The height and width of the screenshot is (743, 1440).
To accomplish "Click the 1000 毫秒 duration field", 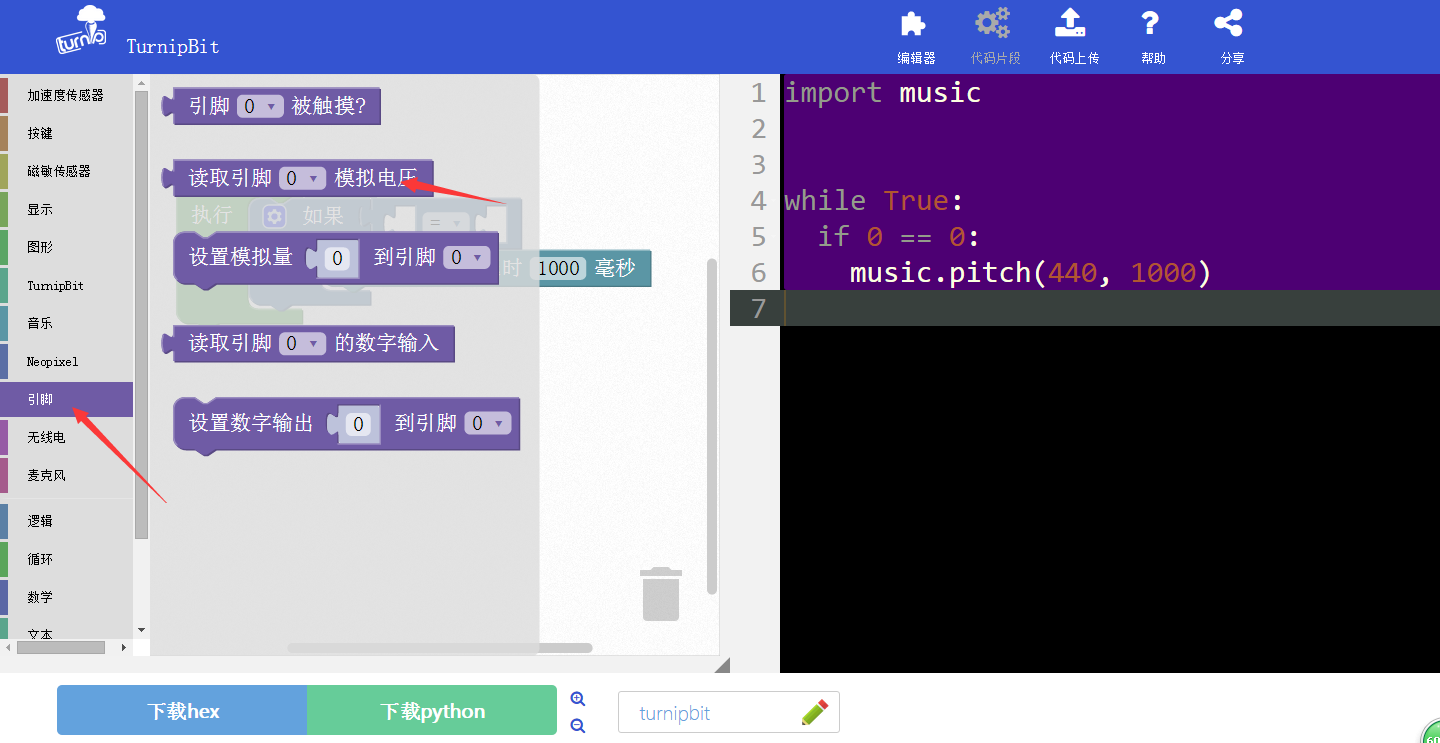I will coord(558,268).
